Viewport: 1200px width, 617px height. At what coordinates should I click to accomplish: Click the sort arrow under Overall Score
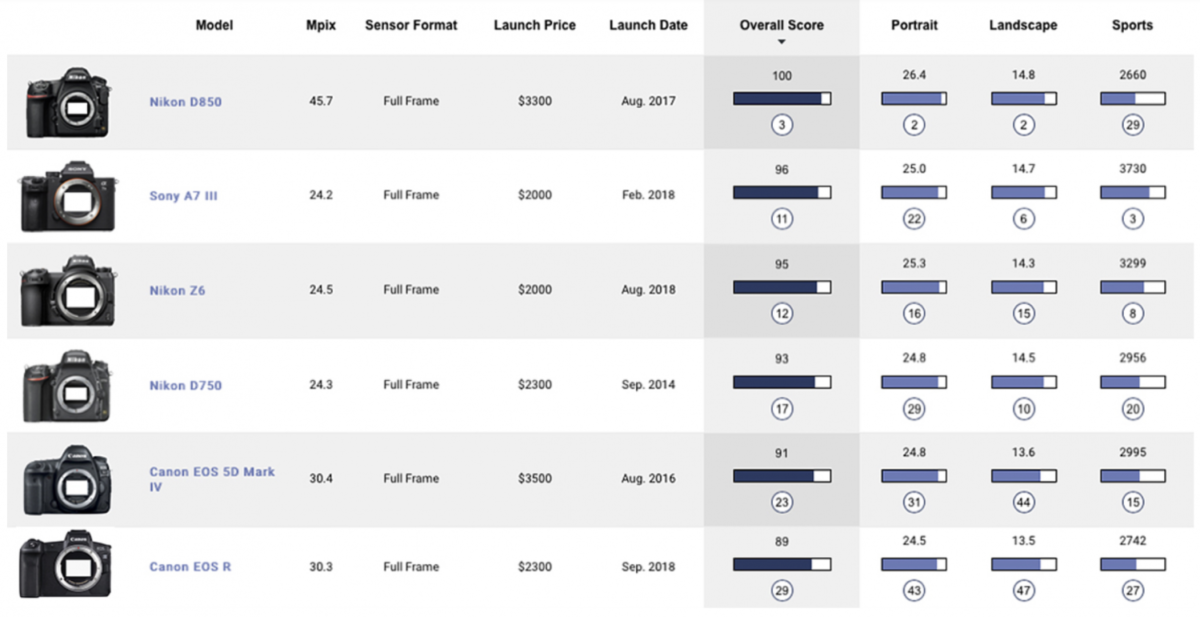point(782,42)
